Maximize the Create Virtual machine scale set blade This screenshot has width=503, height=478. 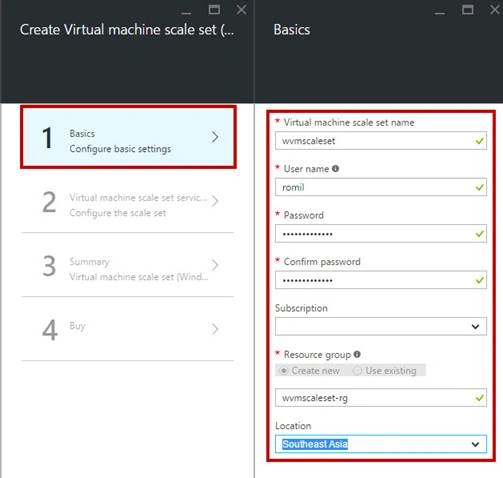[x=214, y=10]
